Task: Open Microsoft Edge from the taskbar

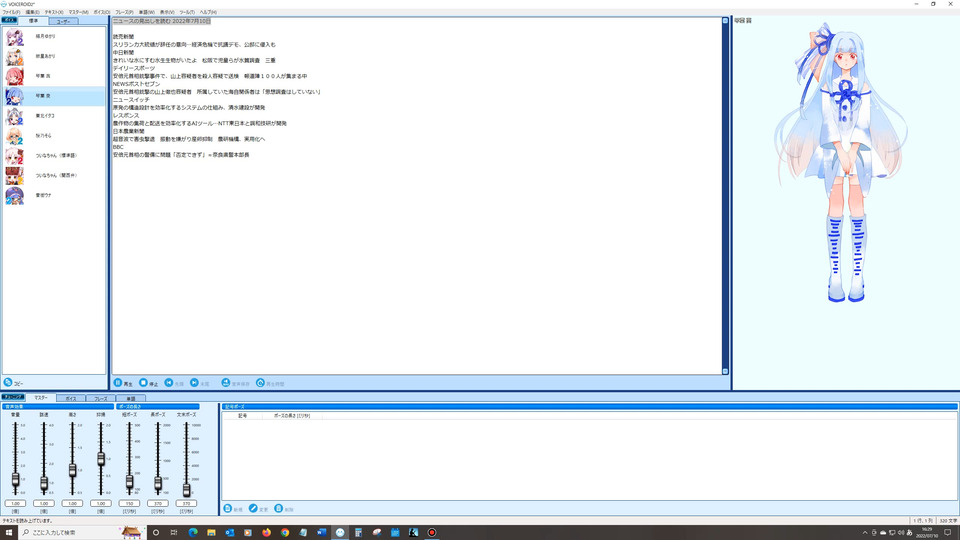Action: click(193, 532)
